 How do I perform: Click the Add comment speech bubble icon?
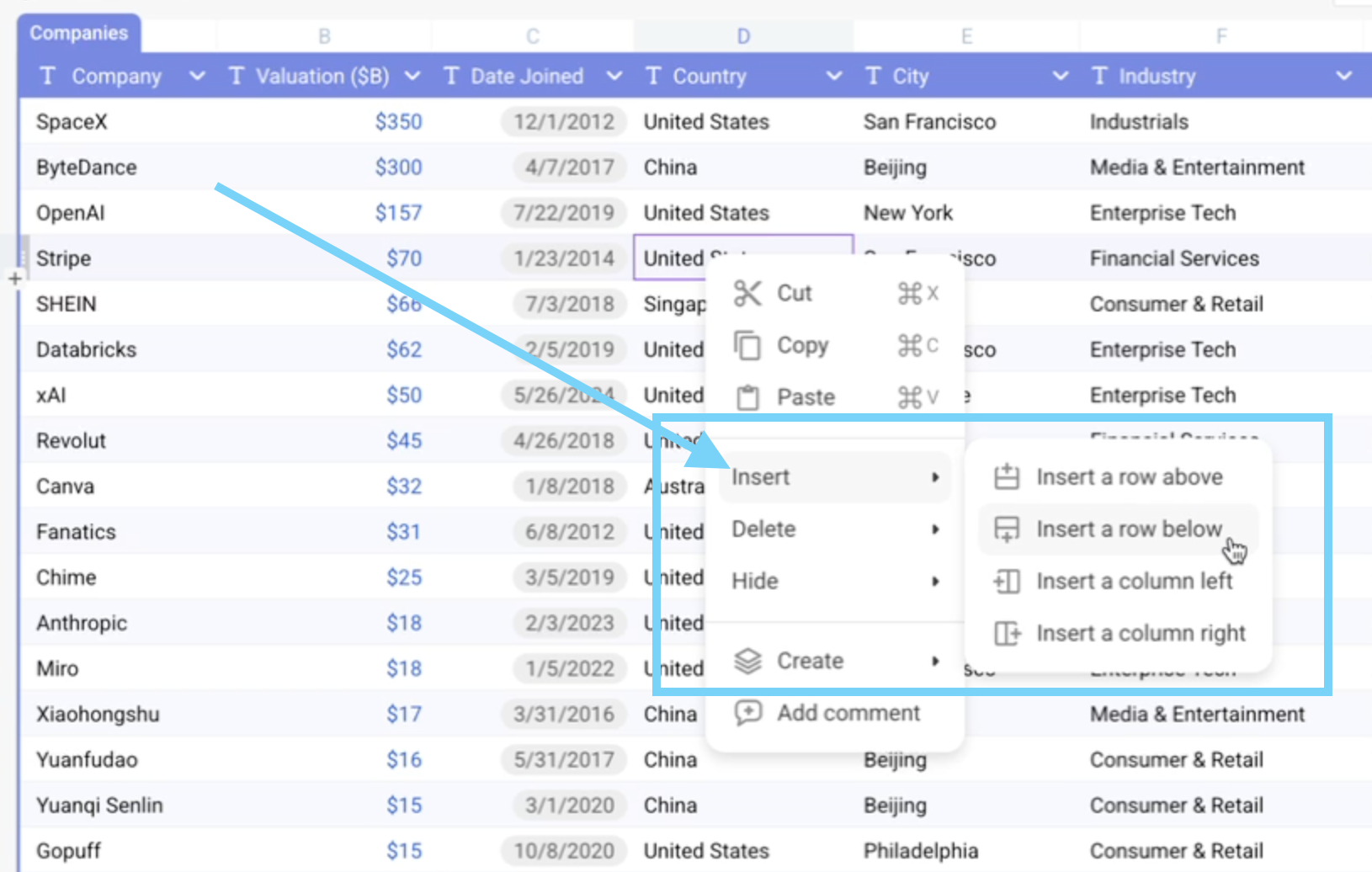747,713
